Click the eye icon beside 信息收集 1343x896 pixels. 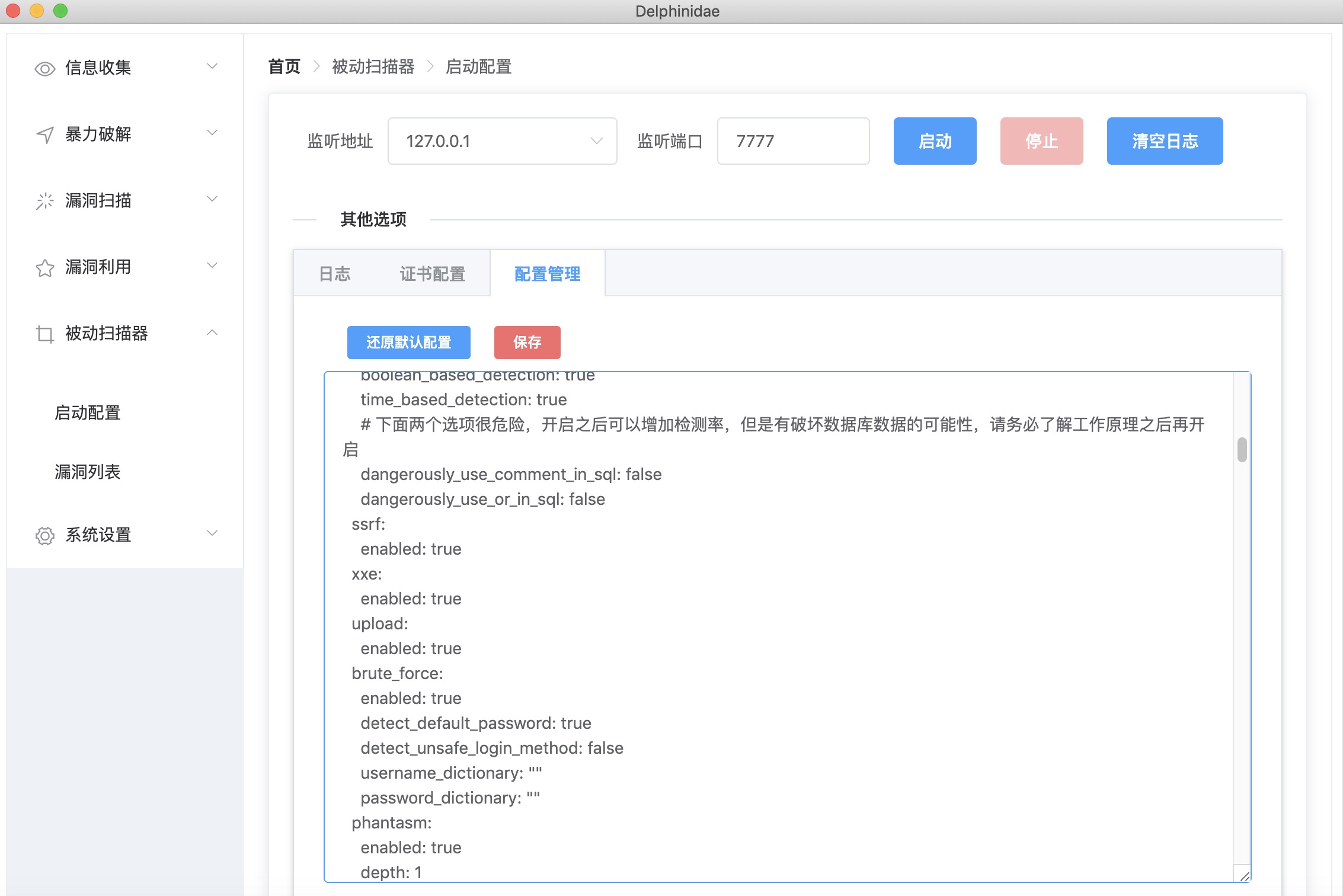(x=45, y=69)
